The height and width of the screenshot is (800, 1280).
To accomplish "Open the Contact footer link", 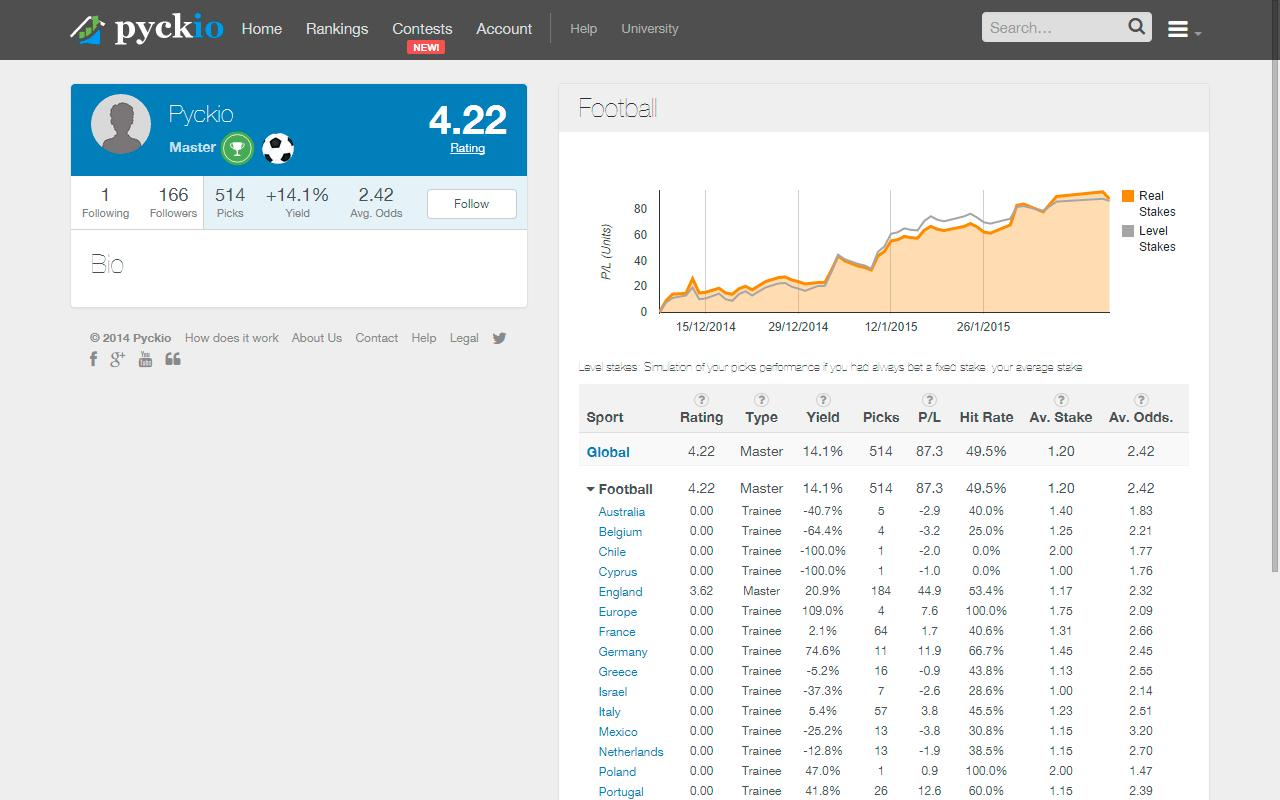I will [x=377, y=338].
